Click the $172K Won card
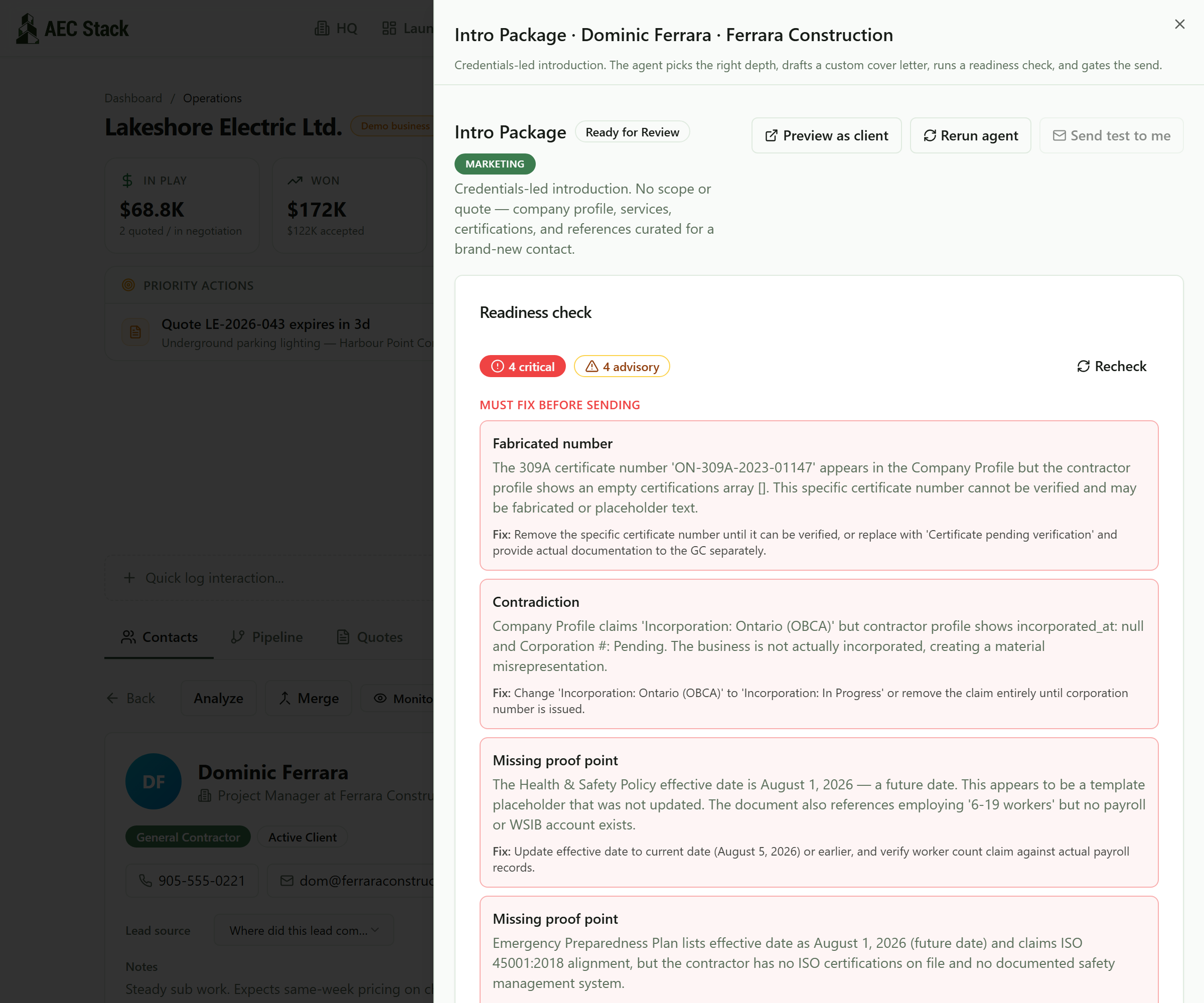Viewport: 1204px width, 1003px height. (350, 205)
